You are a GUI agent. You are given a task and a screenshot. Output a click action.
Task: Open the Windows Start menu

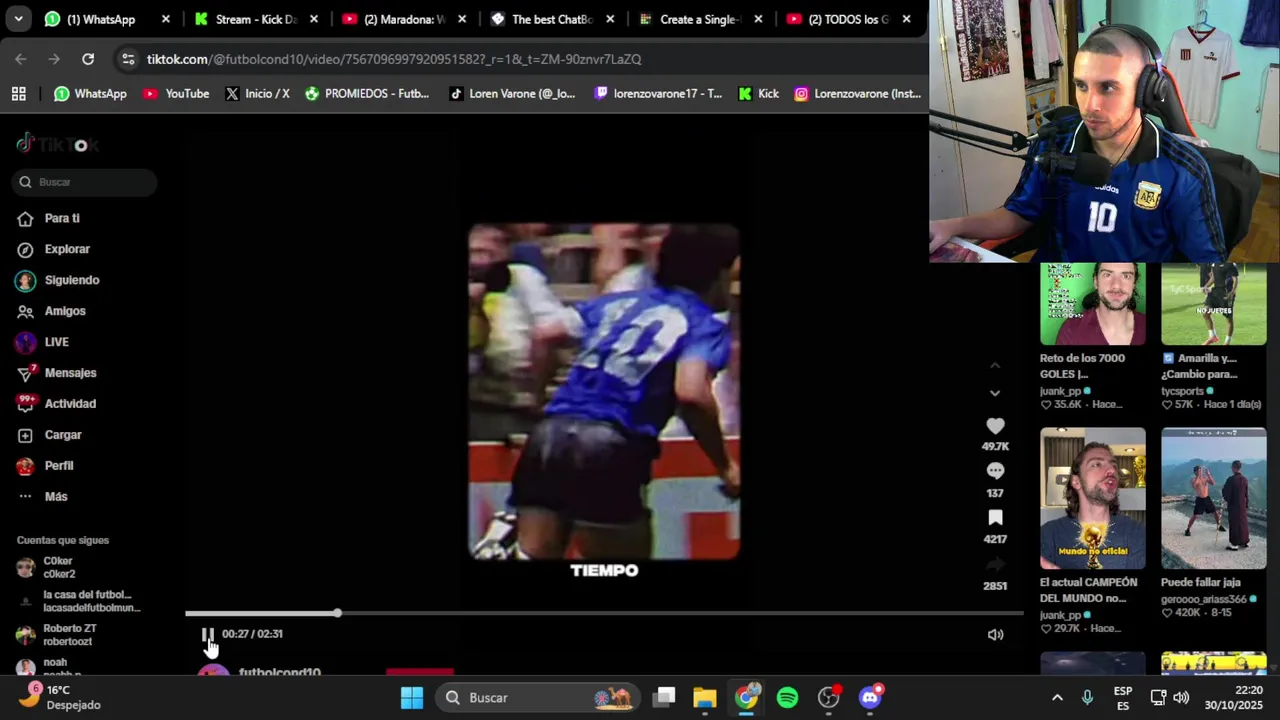click(x=412, y=697)
